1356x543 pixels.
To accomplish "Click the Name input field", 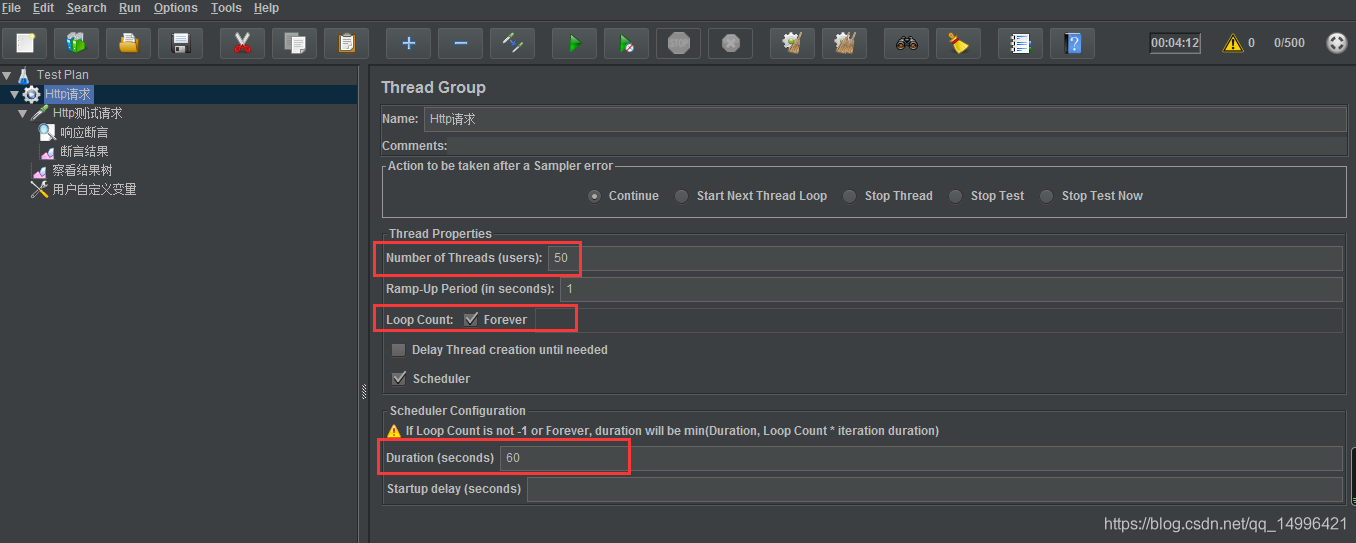I will point(885,119).
